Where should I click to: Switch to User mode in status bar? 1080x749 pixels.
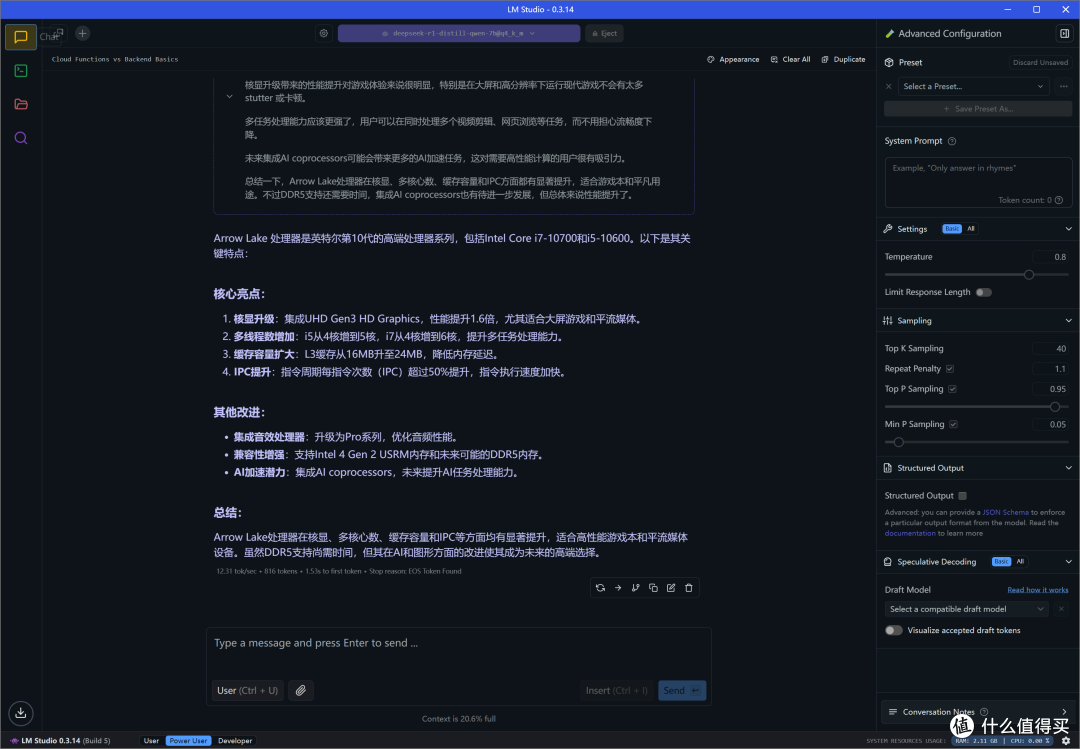tap(152, 741)
